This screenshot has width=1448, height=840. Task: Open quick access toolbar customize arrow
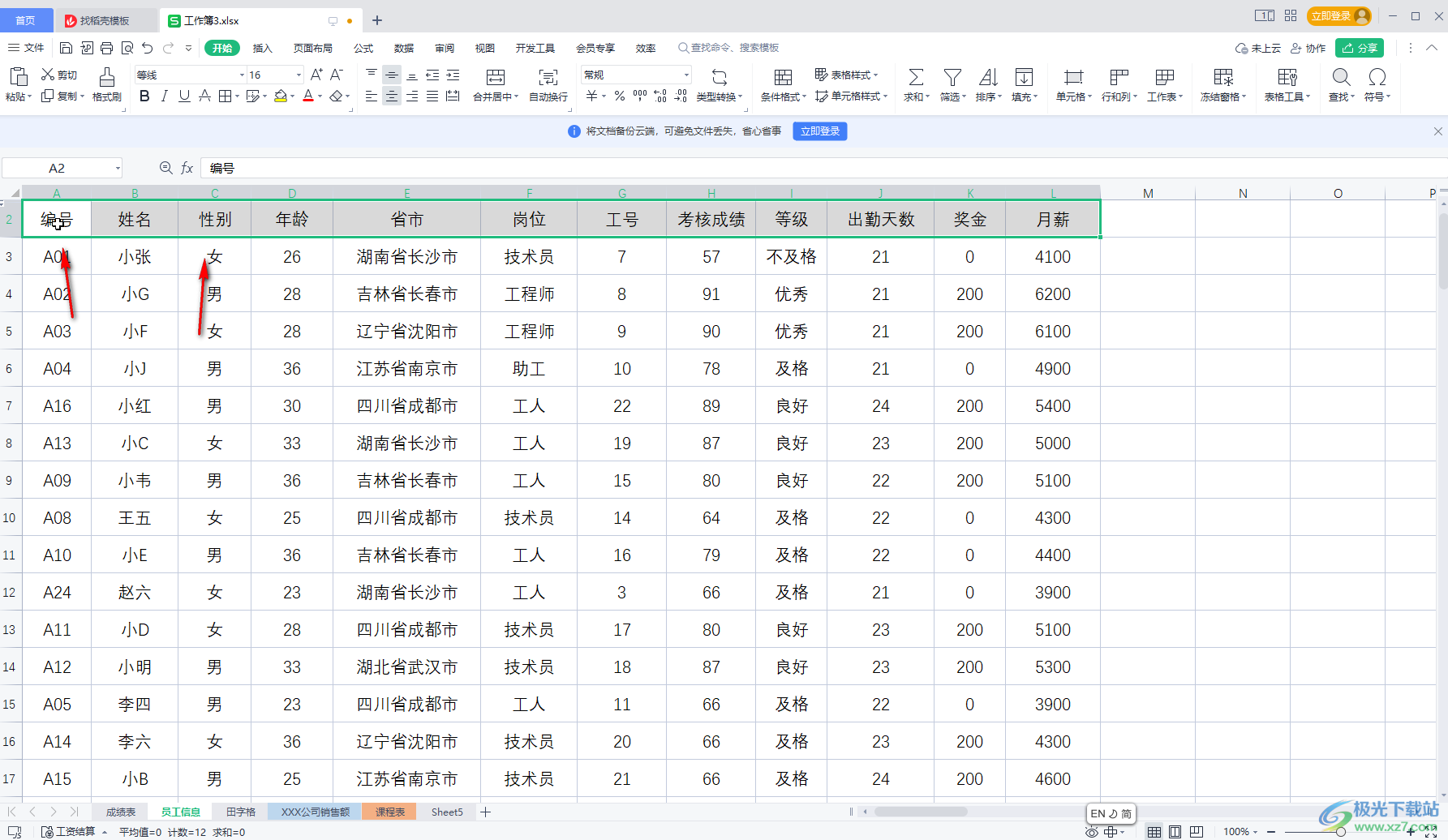coord(188,48)
